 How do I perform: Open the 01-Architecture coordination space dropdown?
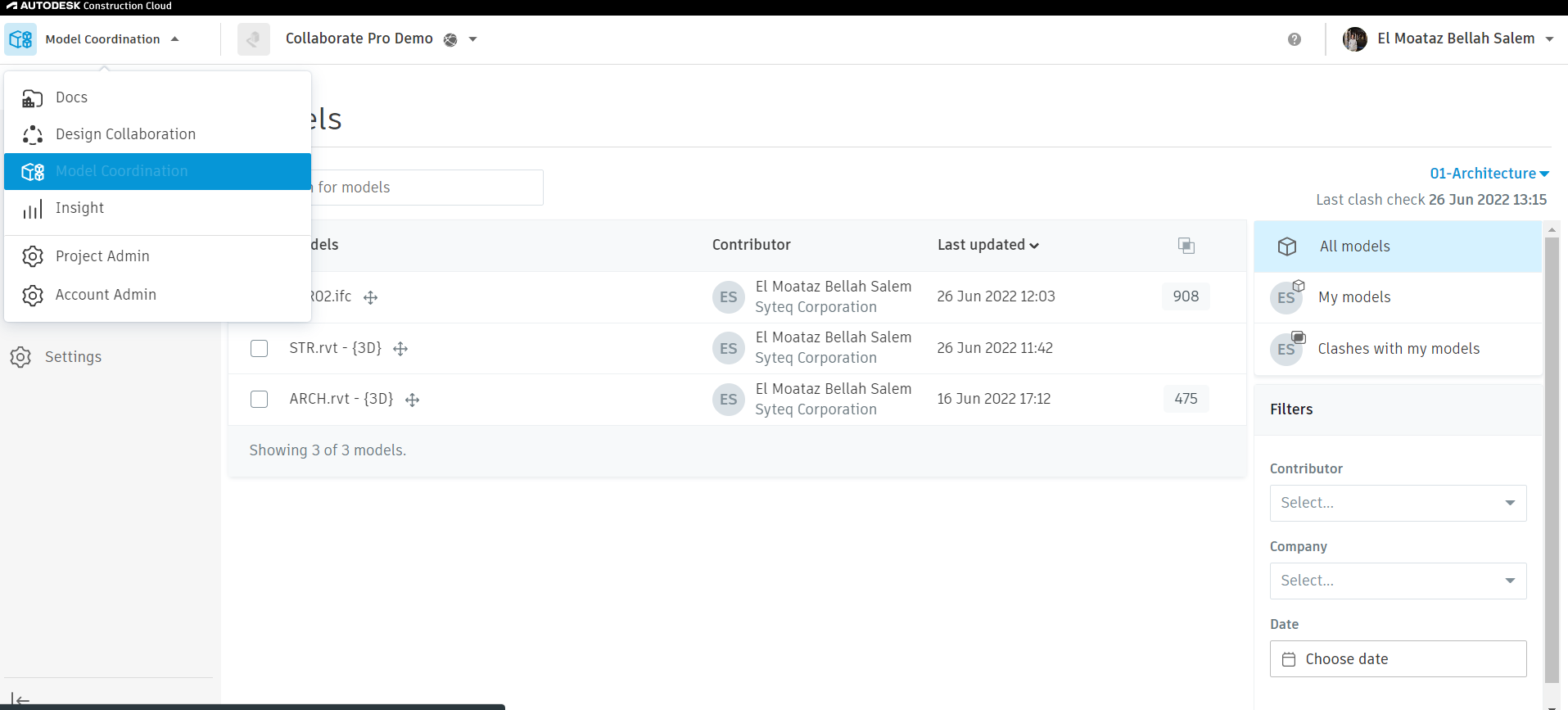[1489, 174]
